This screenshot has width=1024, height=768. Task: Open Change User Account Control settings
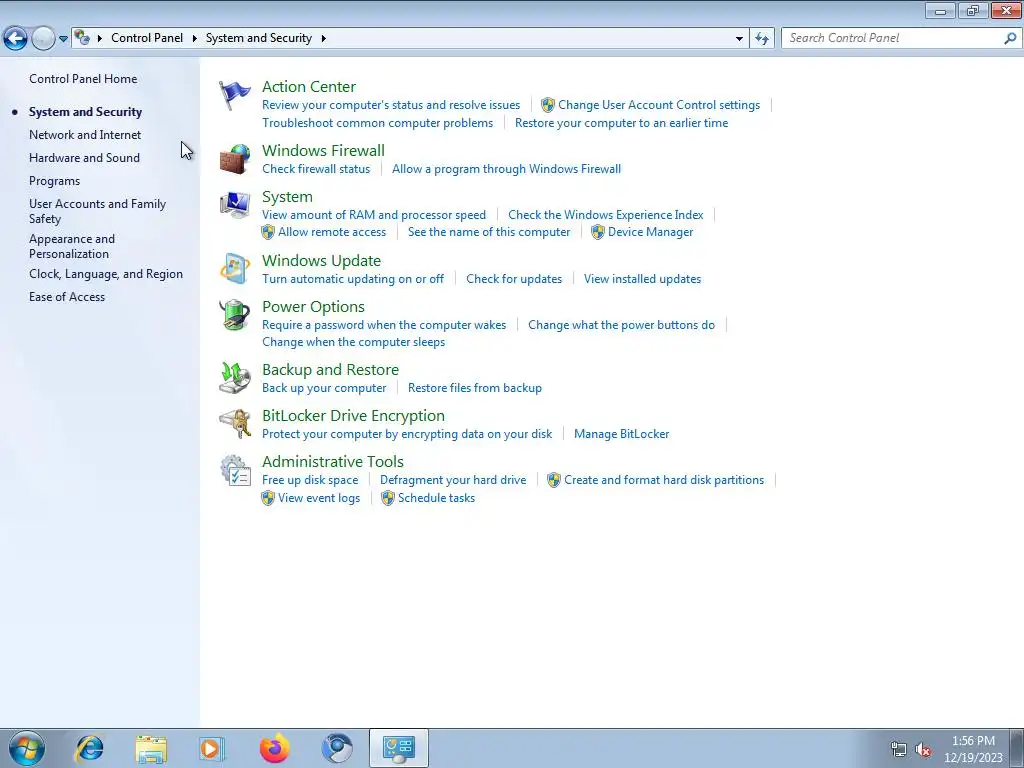pos(659,104)
